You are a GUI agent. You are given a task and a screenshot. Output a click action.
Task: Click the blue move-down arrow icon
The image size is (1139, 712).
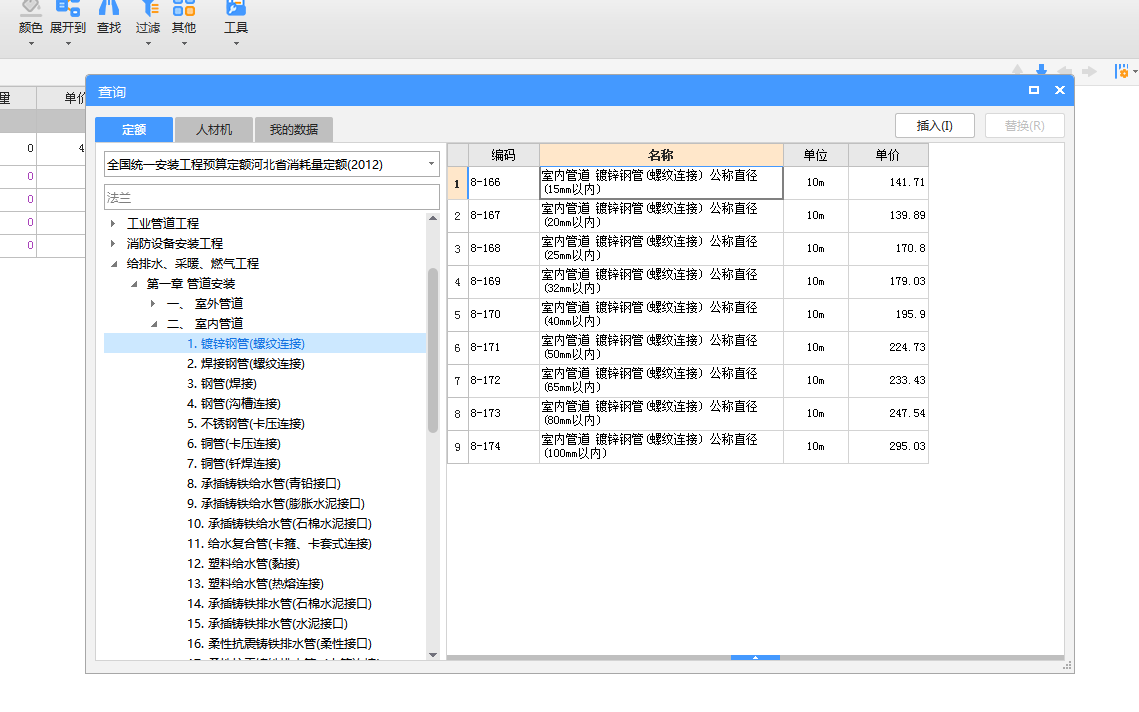1041,70
